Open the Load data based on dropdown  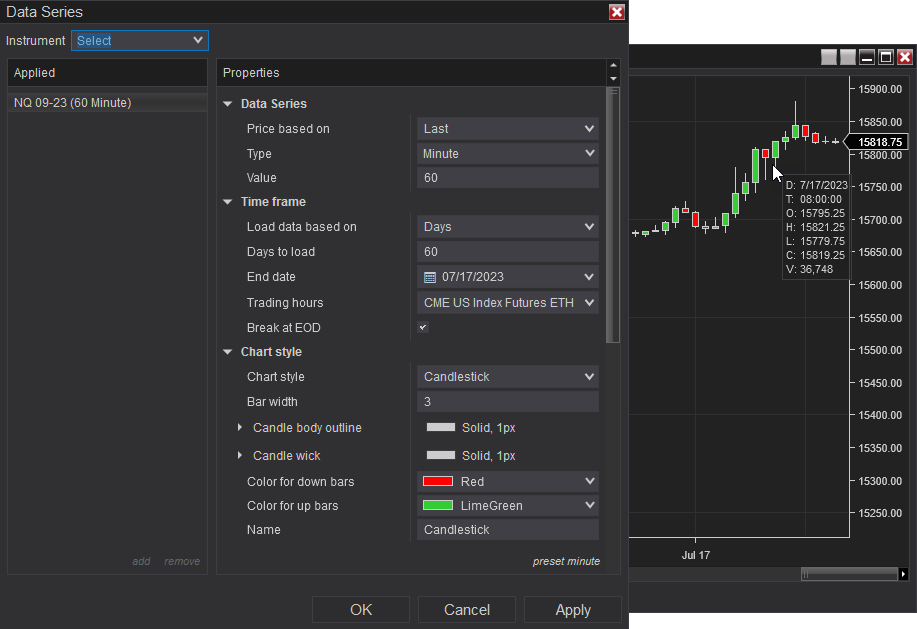click(508, 227)
